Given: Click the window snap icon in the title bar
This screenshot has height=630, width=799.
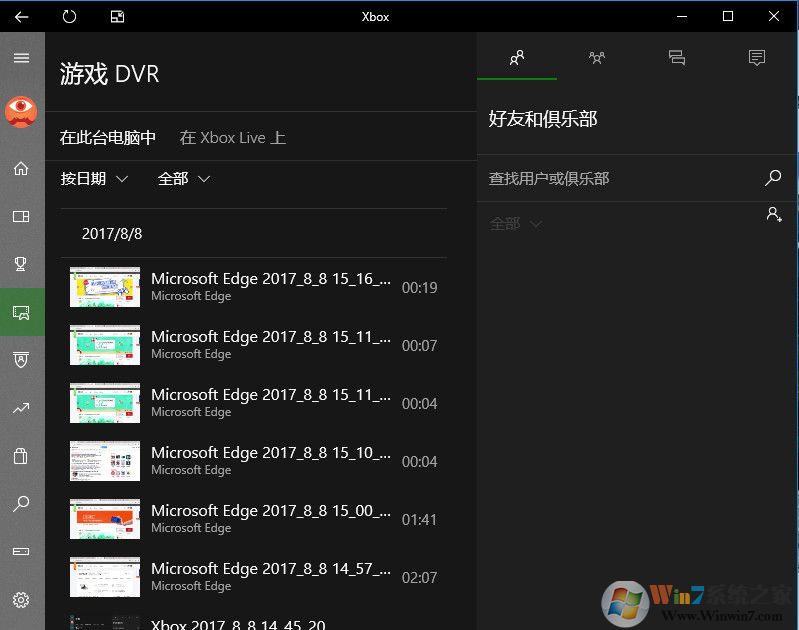Looking at the screenshot, I should click(x=117, y=17).
